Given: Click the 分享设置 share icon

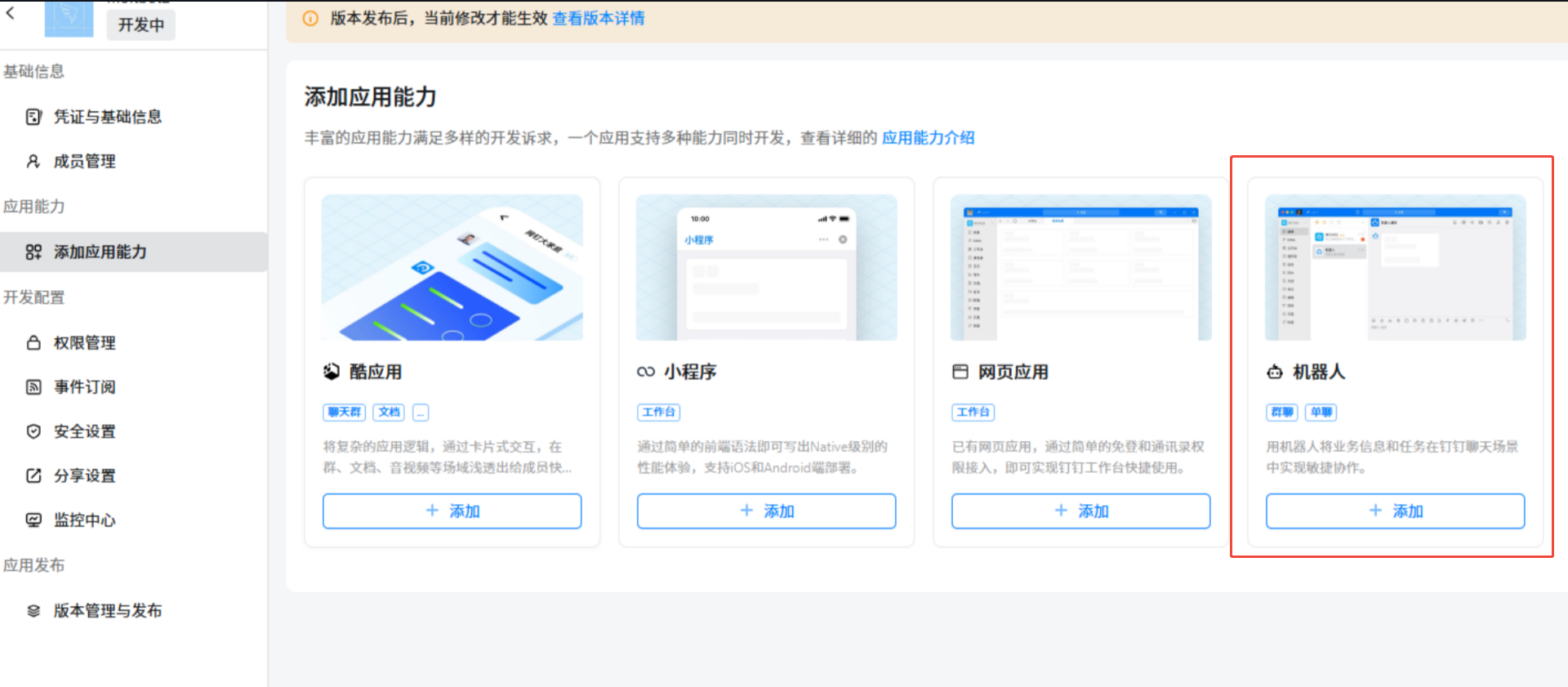Looking at the screenshot, I should click(33, 475).
